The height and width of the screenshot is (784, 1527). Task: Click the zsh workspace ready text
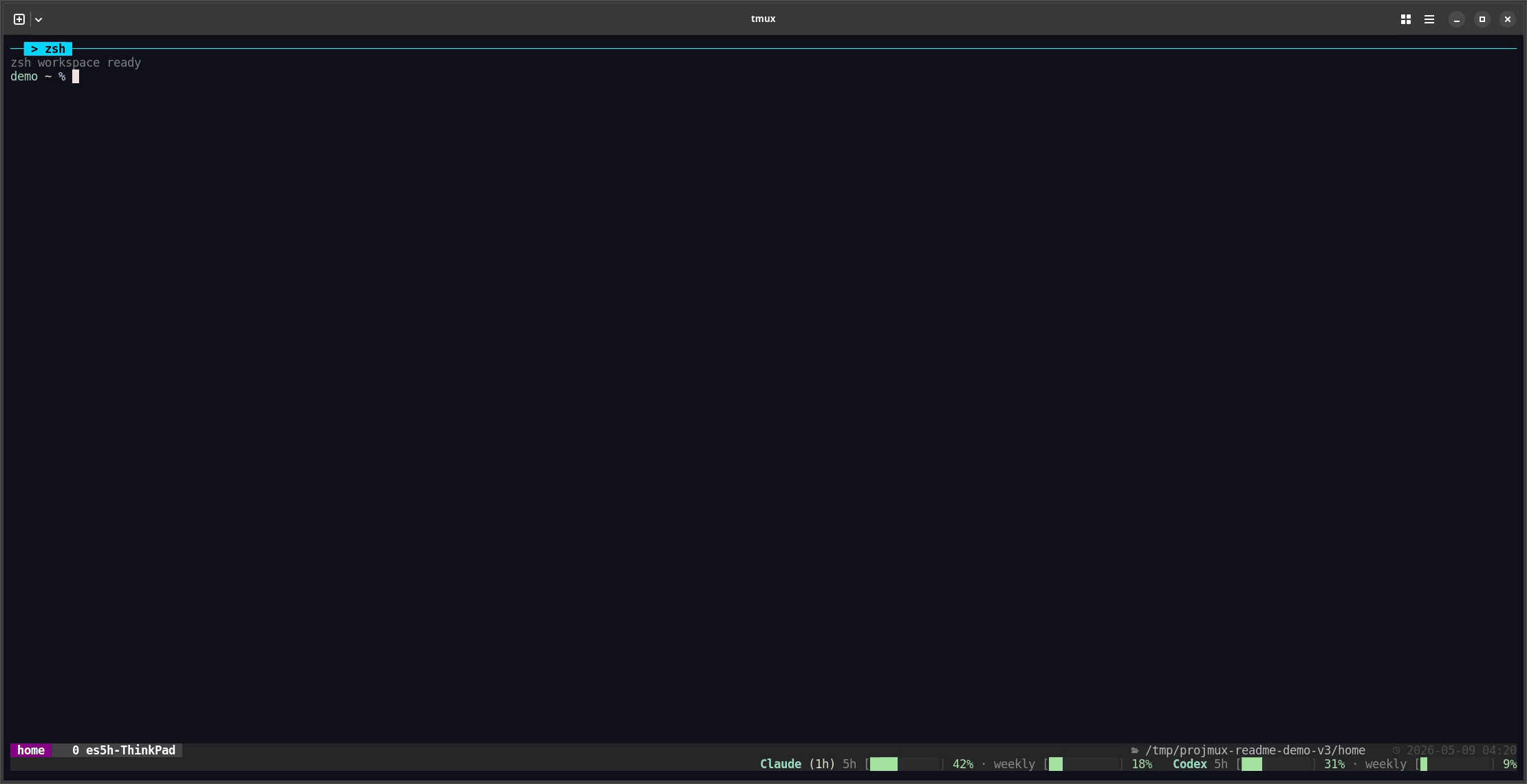[76, 63]
